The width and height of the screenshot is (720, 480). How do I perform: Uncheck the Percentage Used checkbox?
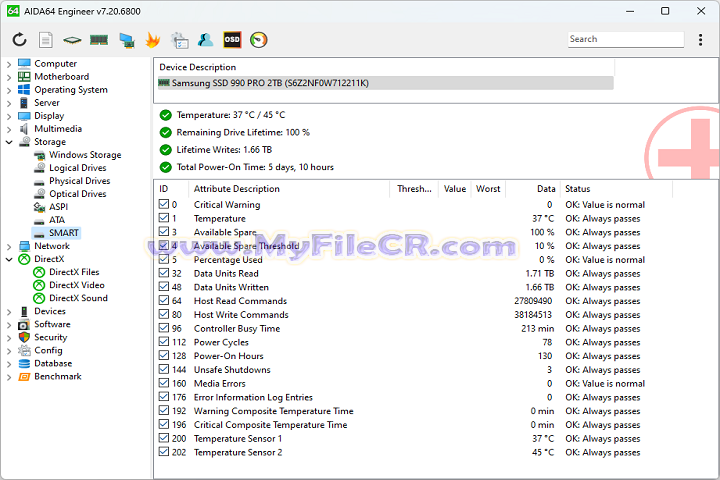pos(163,259)
